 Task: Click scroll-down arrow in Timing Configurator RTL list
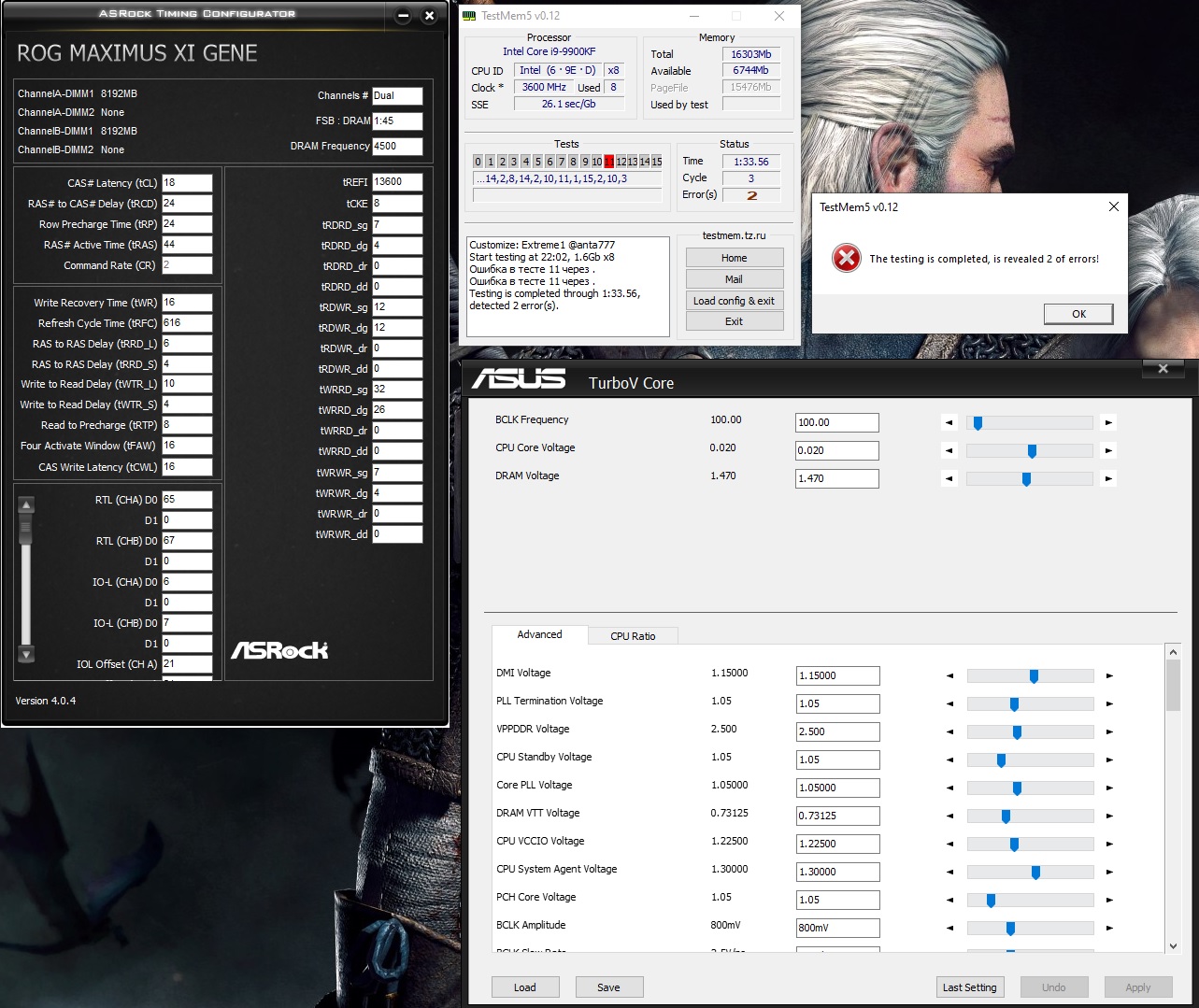tap(26, 654)
